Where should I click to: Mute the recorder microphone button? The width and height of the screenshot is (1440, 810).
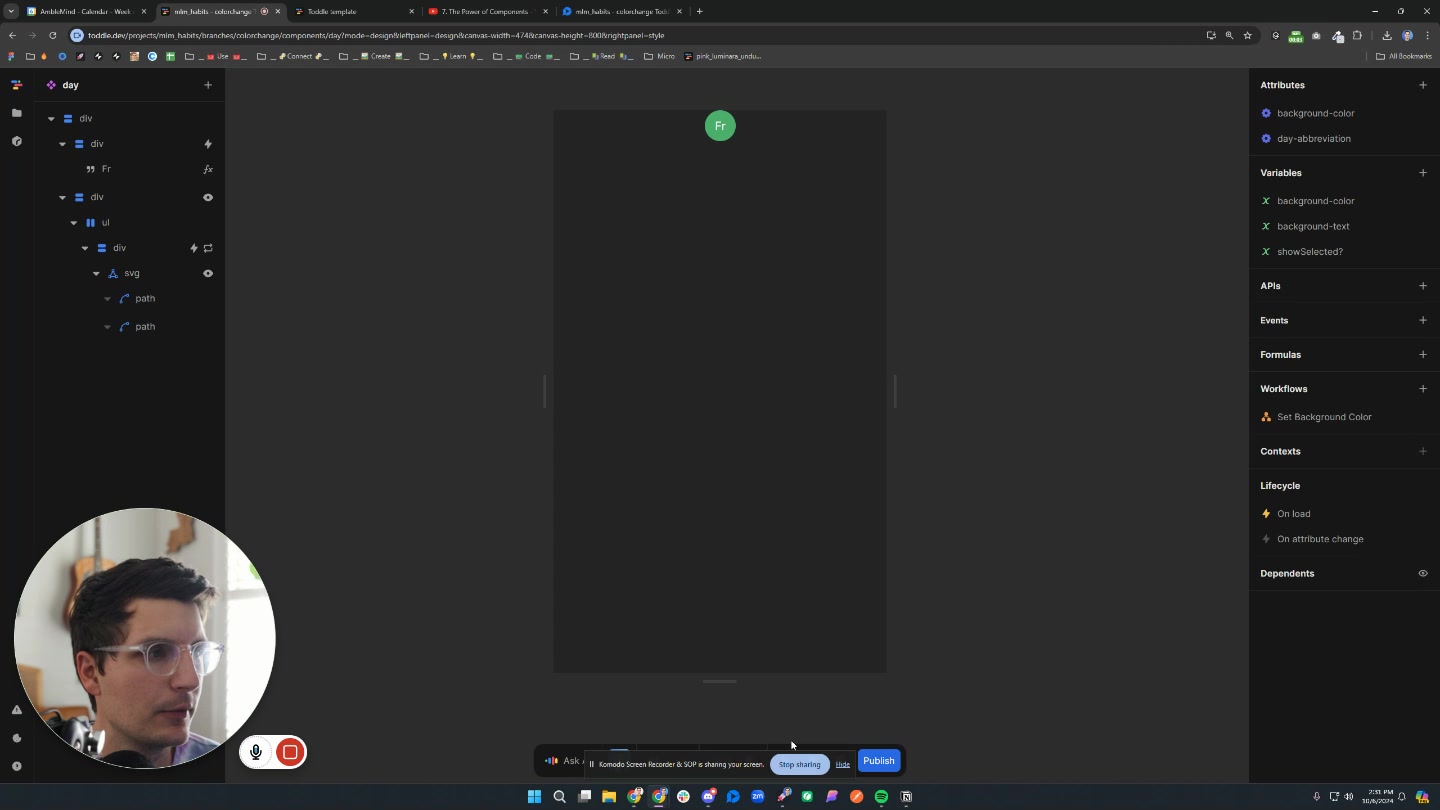[256, 752]
